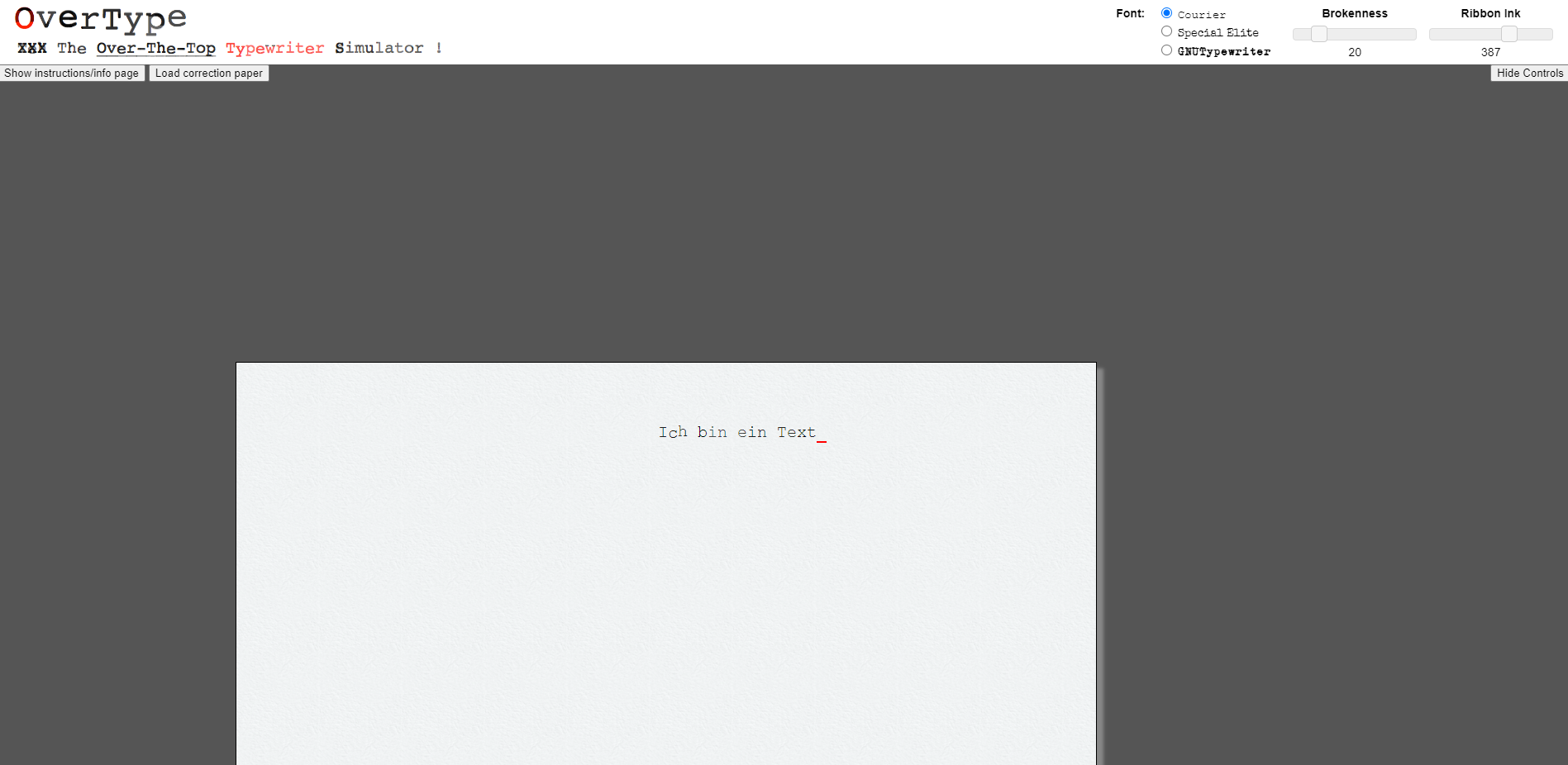Click the Ribbon Ink value 387
The width and height of the screenshot is (1568, 765).
[x=1490, y=52]
